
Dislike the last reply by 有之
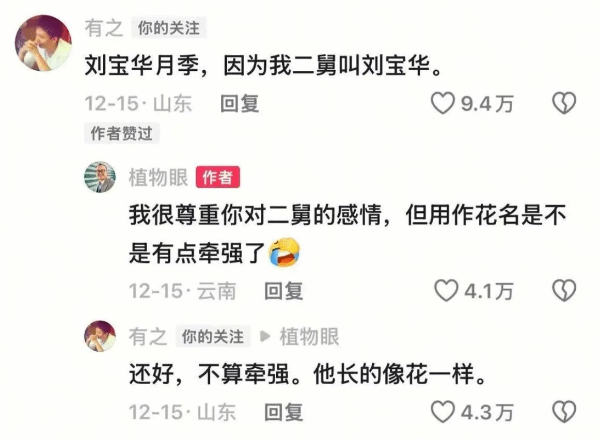click(564, 412)
